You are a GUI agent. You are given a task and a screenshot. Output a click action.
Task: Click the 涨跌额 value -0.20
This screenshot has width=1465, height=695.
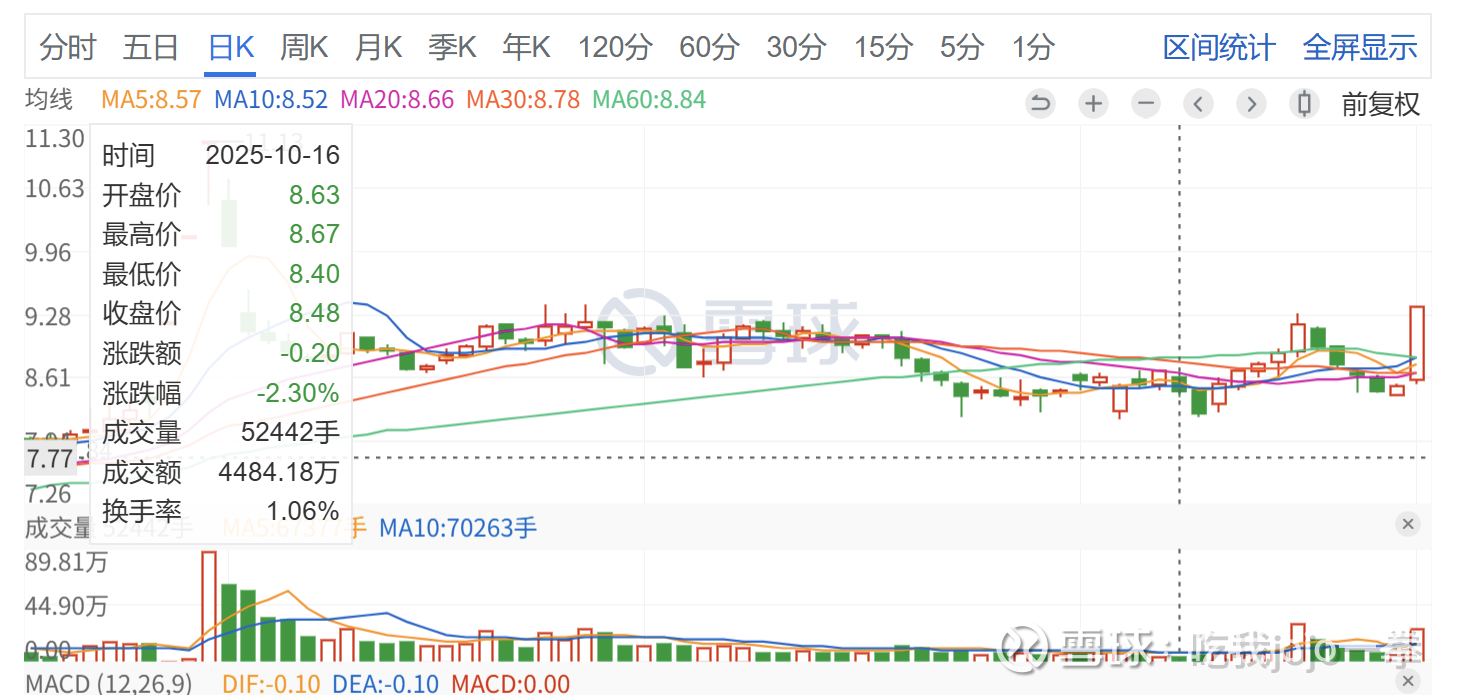click(x=311, y=353)
